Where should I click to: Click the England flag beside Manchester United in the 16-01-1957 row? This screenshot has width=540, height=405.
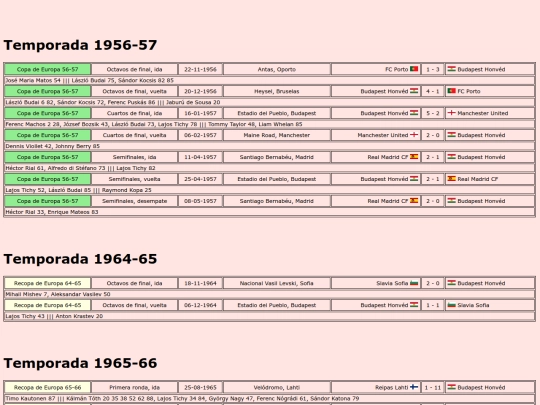(x=451, y=113)
